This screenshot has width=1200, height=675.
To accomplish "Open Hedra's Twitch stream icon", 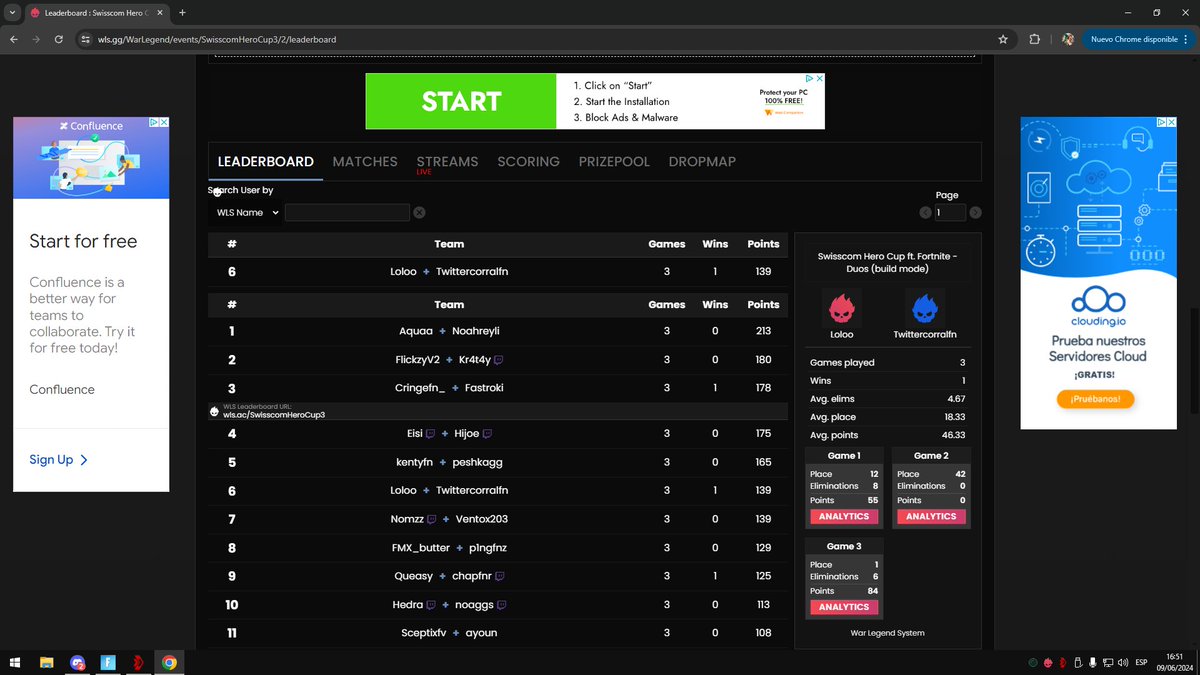I will [x=430, y=605].
